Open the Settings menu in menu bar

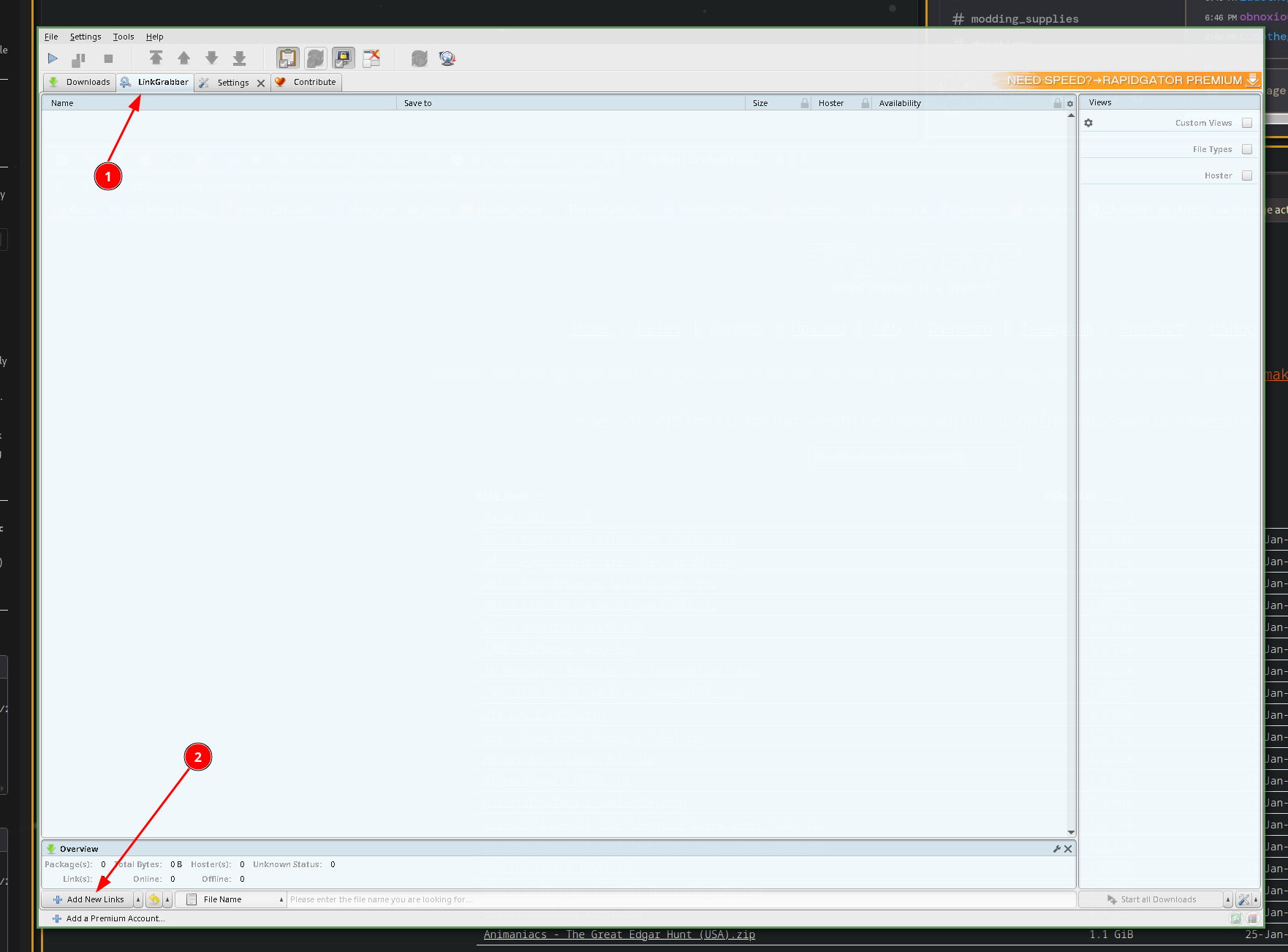86,37
